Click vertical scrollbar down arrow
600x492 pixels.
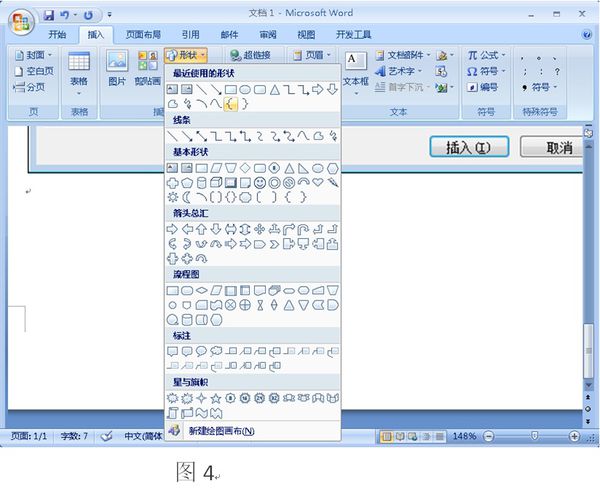[589, 386]
